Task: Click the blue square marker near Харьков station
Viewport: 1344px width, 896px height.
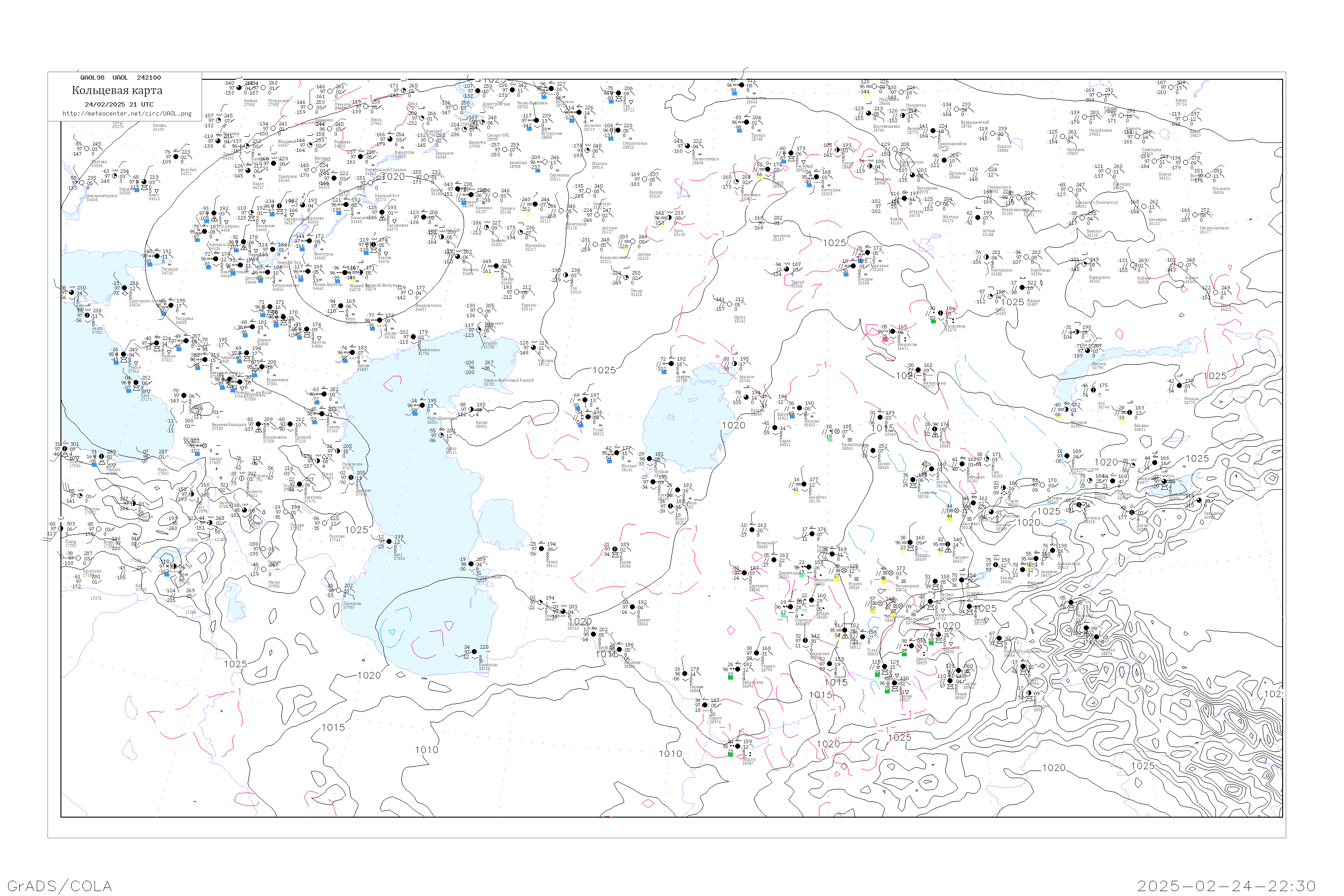Action: pos(137,190)
